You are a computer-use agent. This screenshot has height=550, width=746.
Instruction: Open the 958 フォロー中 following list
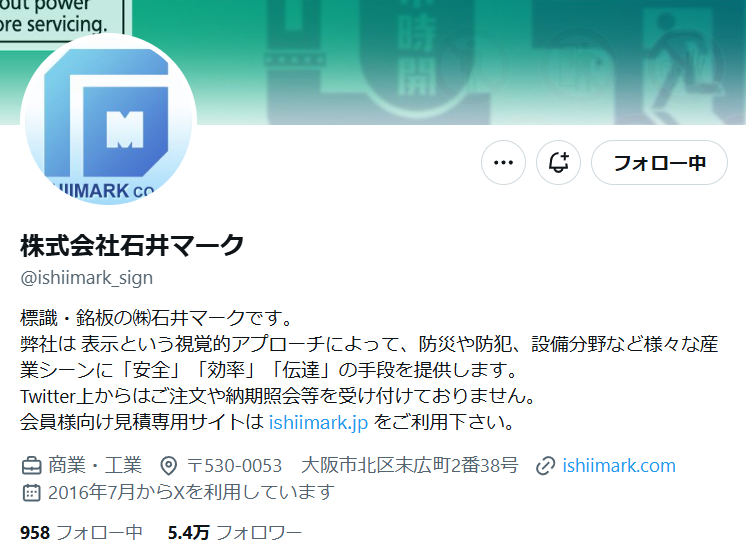tap(81, 533)
